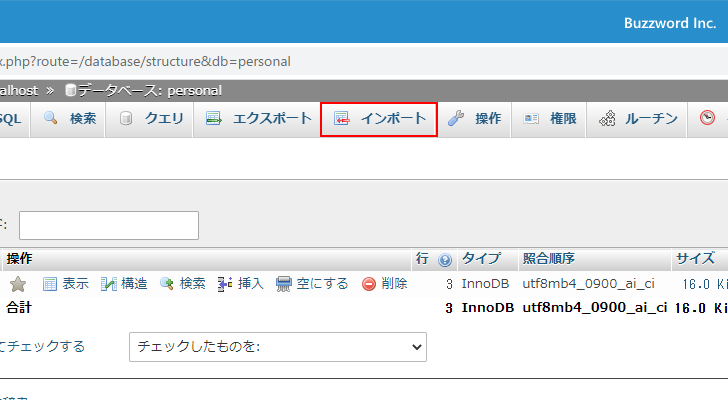Open the 操作 tab with wrench icon
Image resolution: width=728 pixels, height=400 pixels.
(x=474, y=119)
